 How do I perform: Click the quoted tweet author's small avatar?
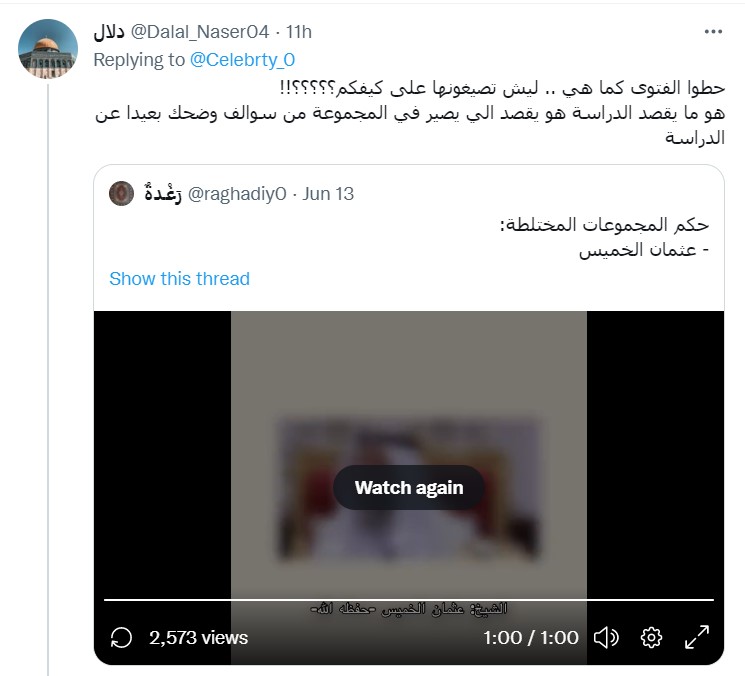(122, 193)
